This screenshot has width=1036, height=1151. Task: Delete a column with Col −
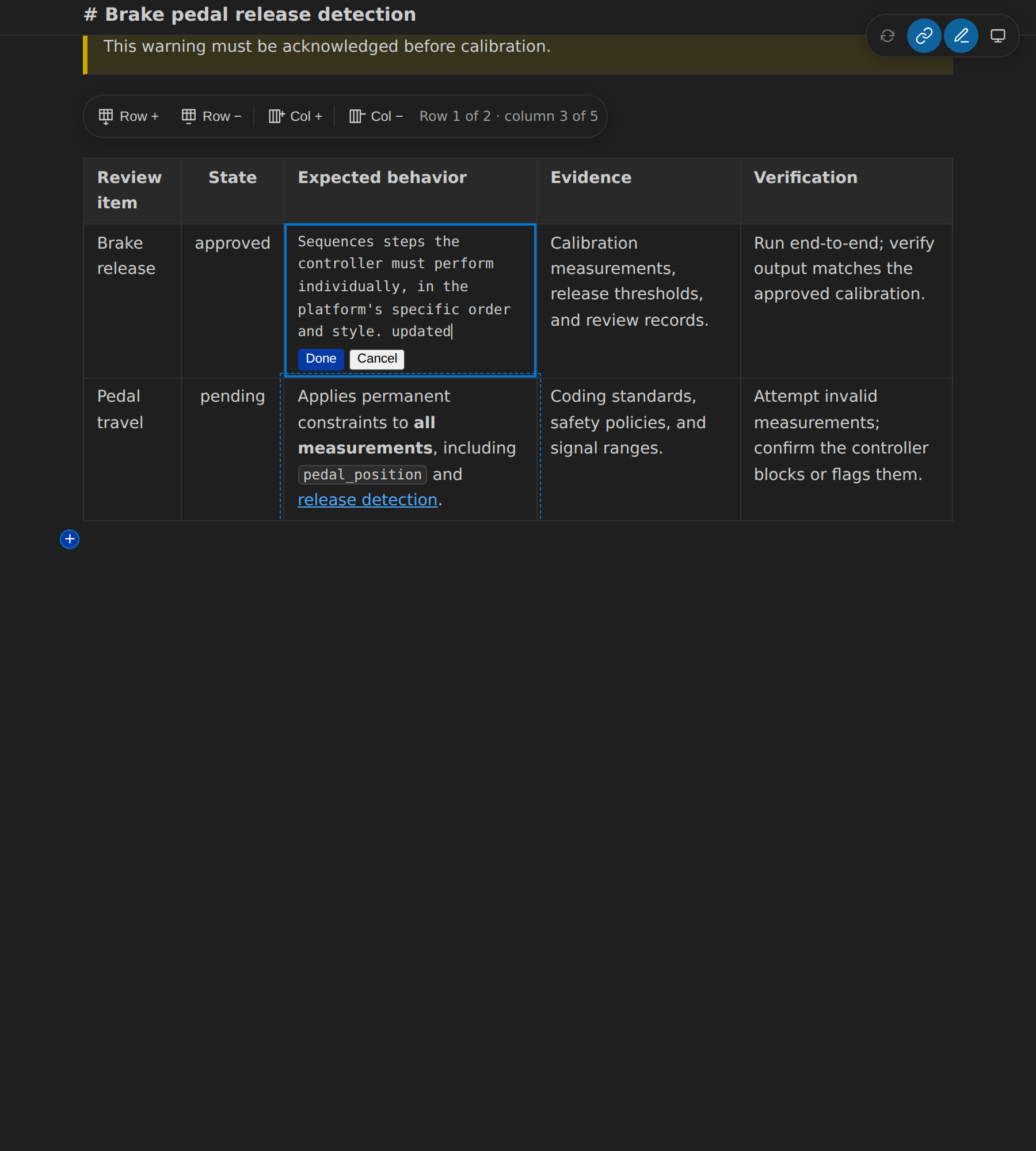point(376,116)
